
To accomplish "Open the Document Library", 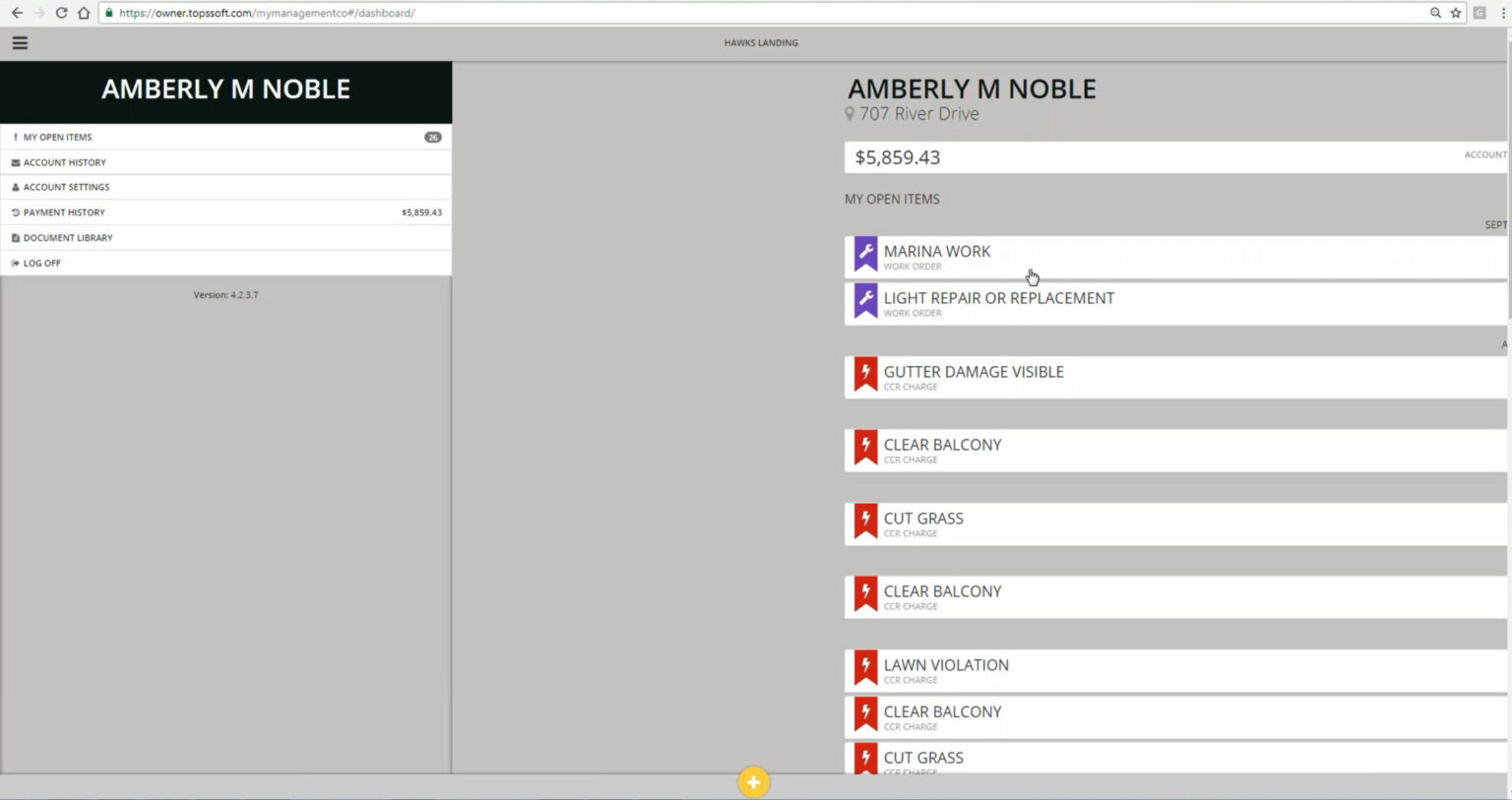I will (x=68, y=238).
